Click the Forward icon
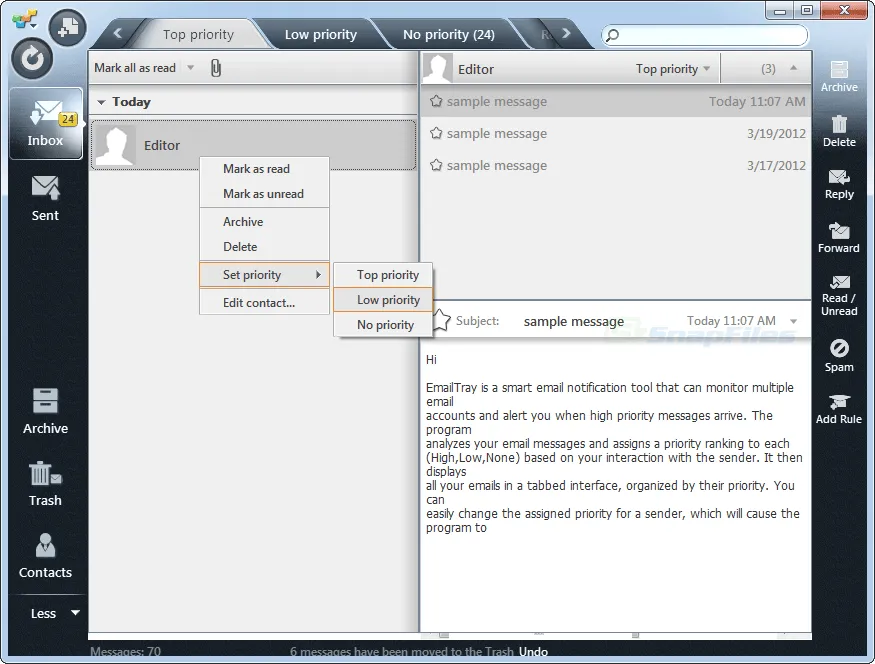Viewport: 875px width, 664px height. (839, 230)
